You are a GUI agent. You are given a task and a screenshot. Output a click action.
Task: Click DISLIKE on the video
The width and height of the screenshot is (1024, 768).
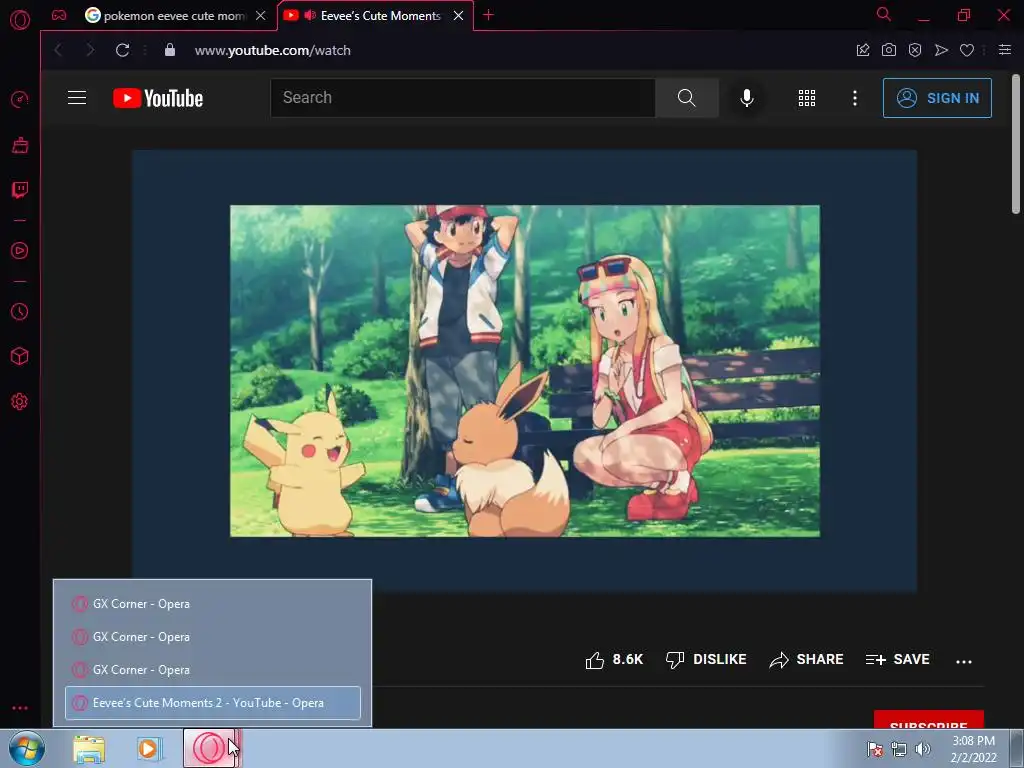(x=706, y=660)
